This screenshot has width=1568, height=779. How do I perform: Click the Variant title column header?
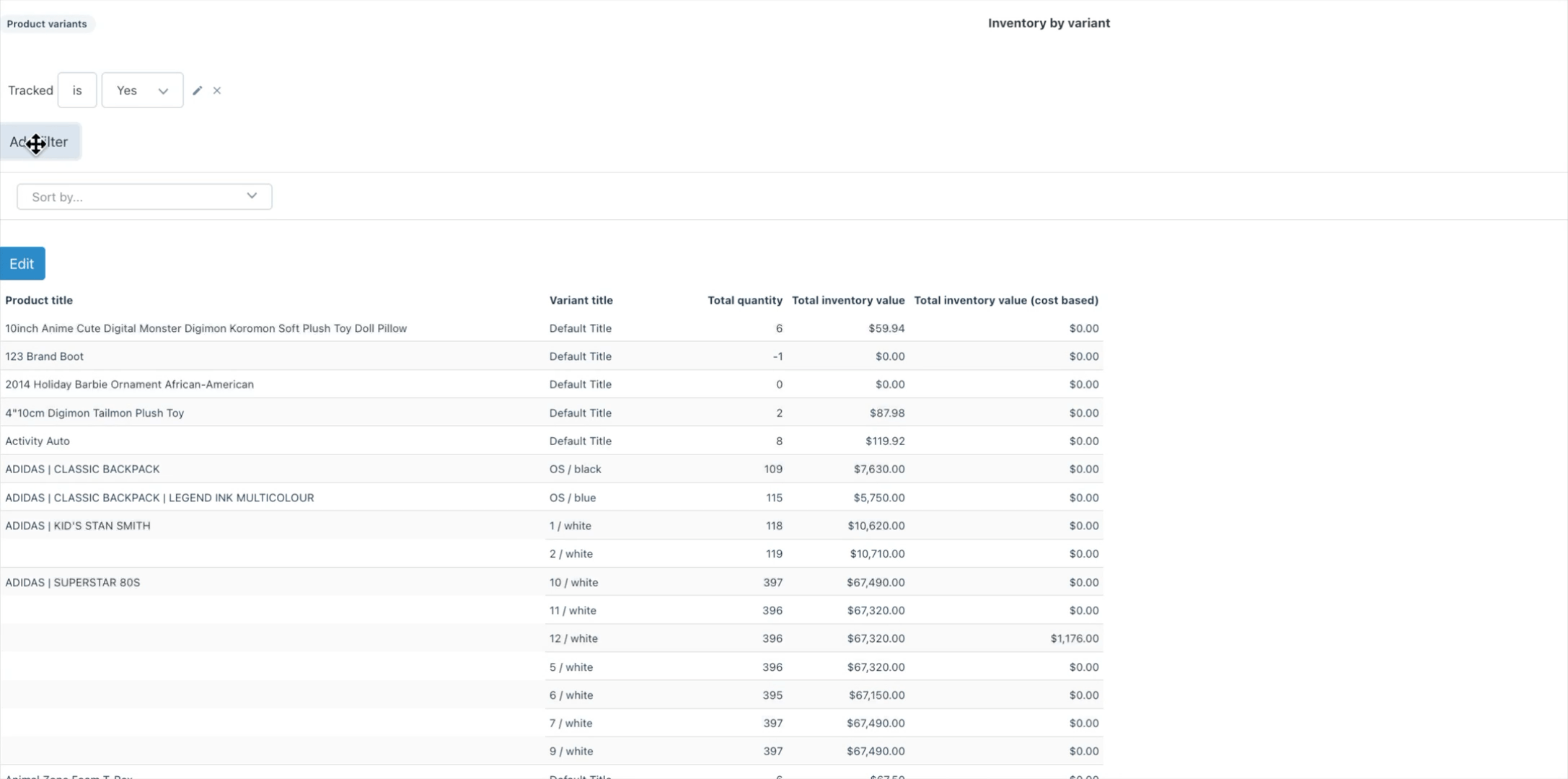point(581,300)
